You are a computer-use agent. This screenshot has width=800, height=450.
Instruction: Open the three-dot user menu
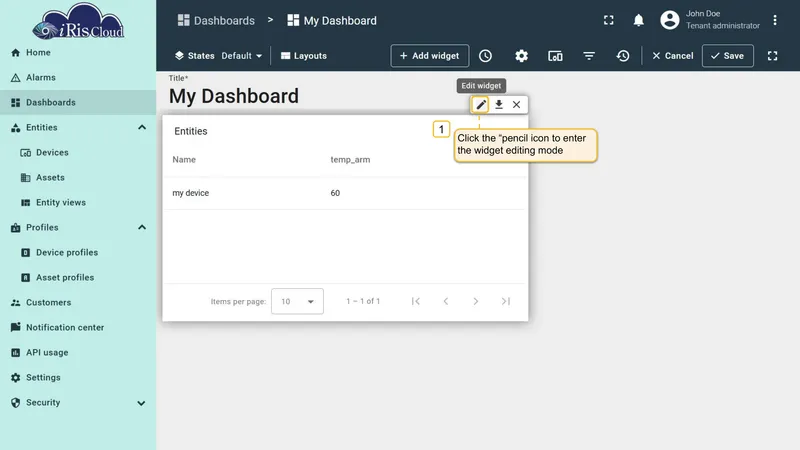click(774, 20)
